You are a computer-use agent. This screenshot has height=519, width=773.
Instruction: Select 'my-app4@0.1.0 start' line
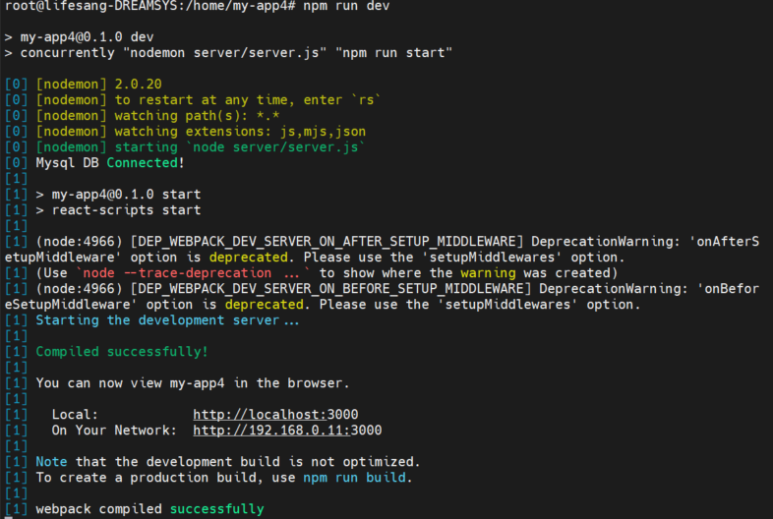pos(126,195)
